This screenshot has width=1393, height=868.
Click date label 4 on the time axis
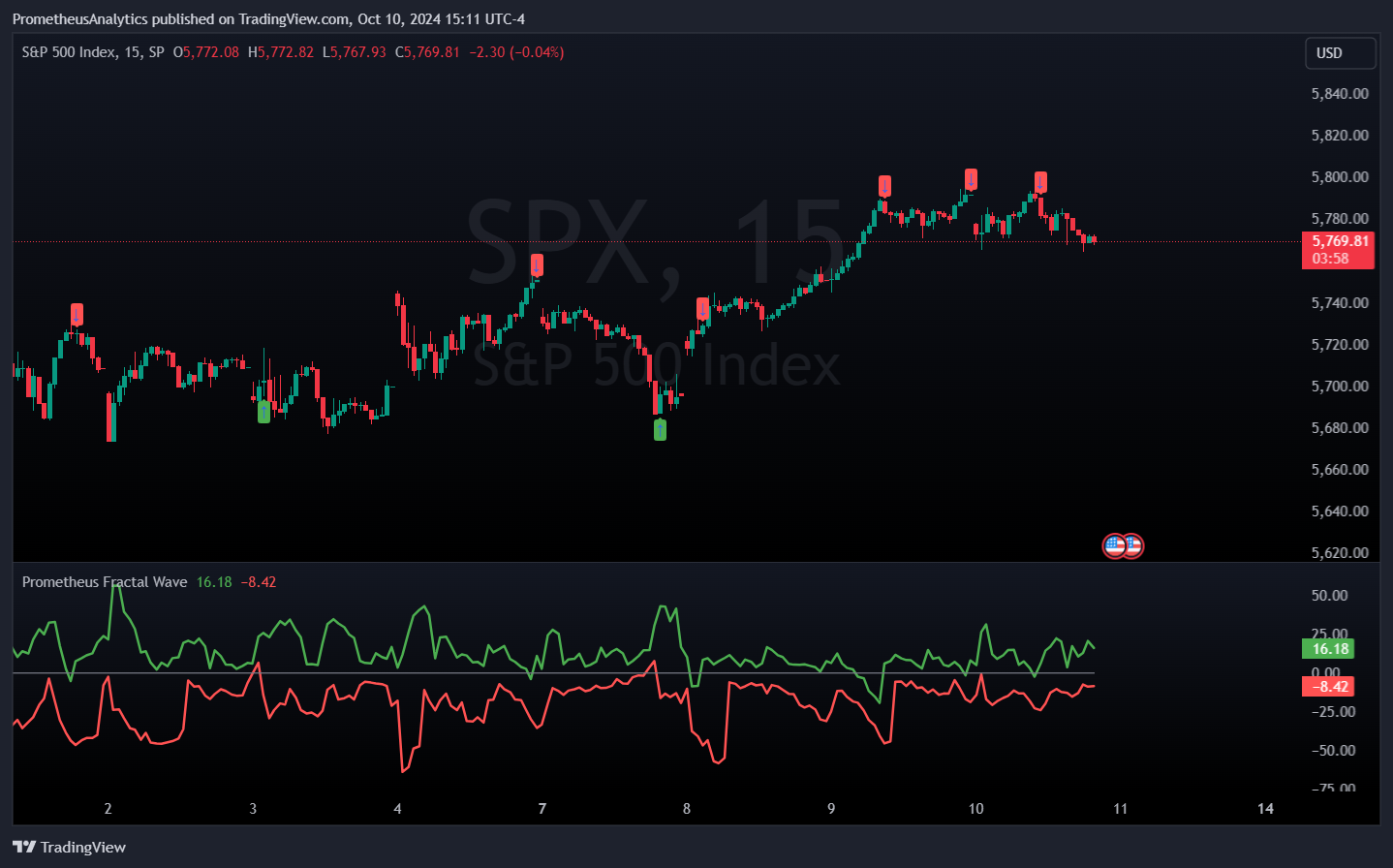pyautogui.click(x=397, y=809)
